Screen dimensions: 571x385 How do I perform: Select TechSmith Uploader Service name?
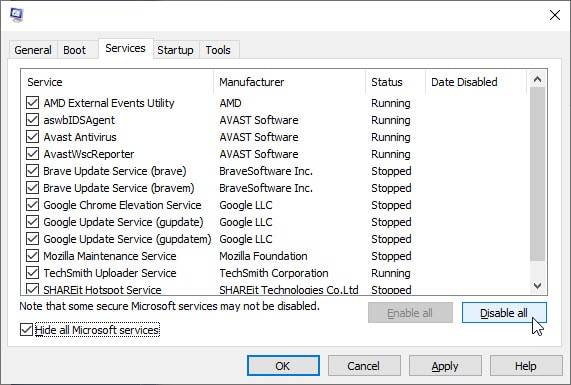tap(110, 273)
